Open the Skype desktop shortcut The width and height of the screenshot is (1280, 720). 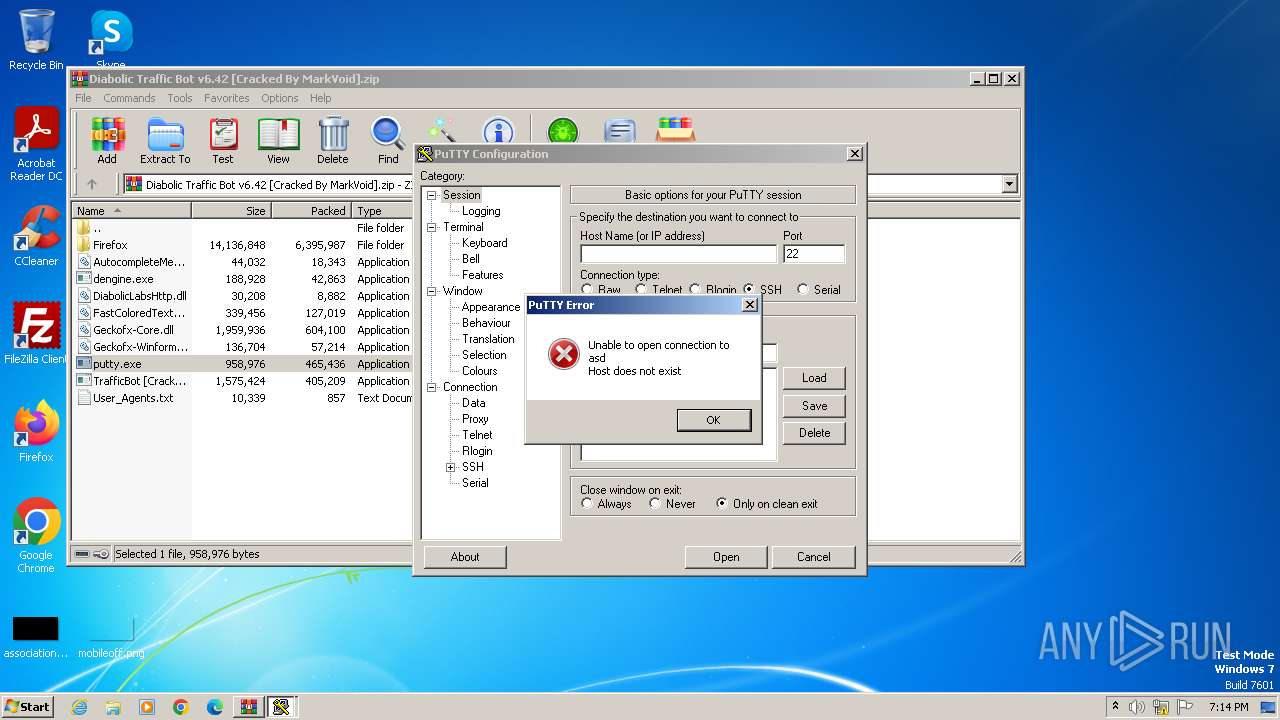pos(111,40)
